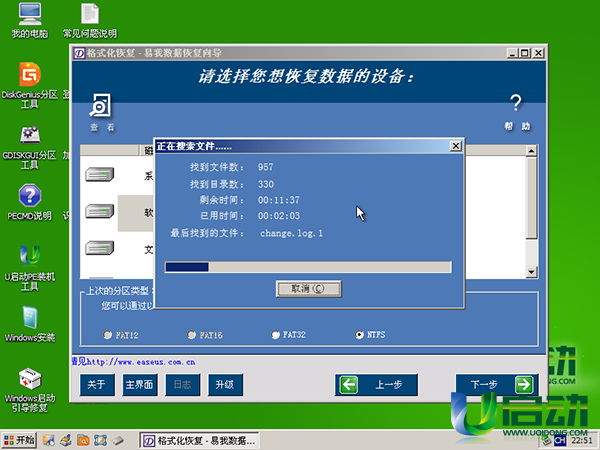Click the second quick launch icon

(66, 440)
